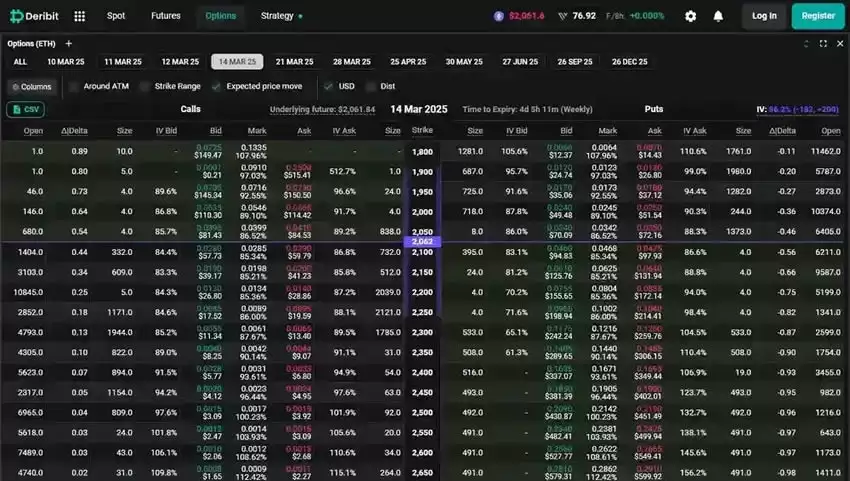The image size is (850, 481).
Task: Click the Log In button
Action: click(764, 16)
